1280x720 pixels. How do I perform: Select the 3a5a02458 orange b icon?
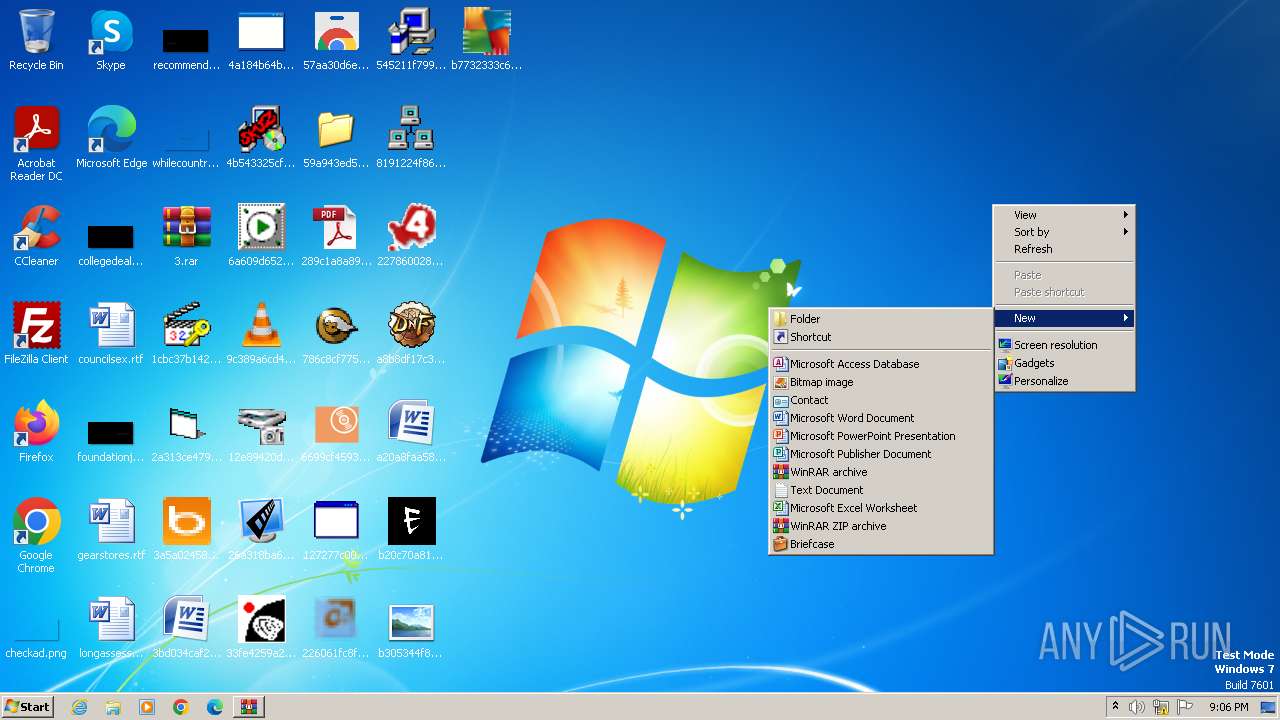tap(186, 530)
